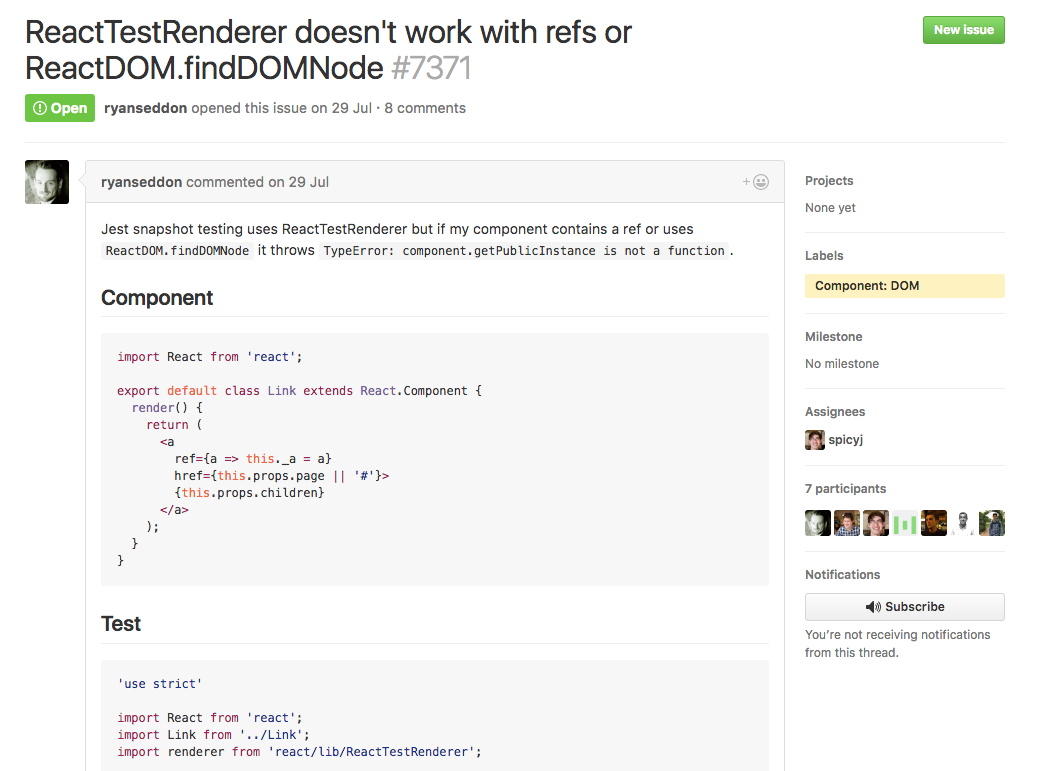Click the Projects sidebar heading
This screenshot has width=1056, height=771.
pos(829,180)
